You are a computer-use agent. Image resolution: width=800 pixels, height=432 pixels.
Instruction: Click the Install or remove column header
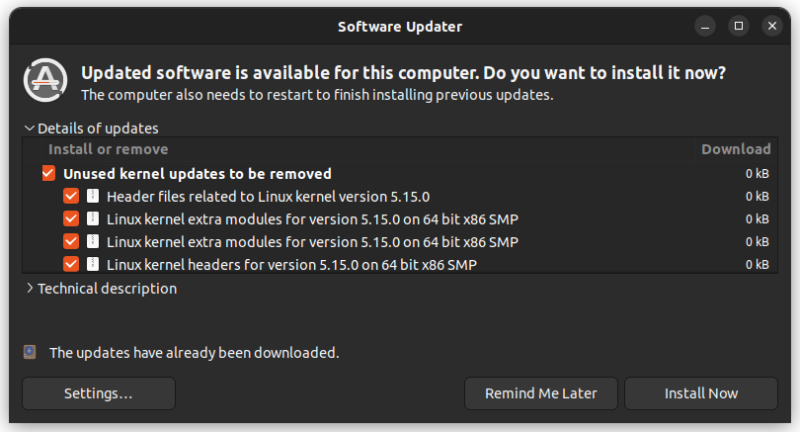(108, 149)
